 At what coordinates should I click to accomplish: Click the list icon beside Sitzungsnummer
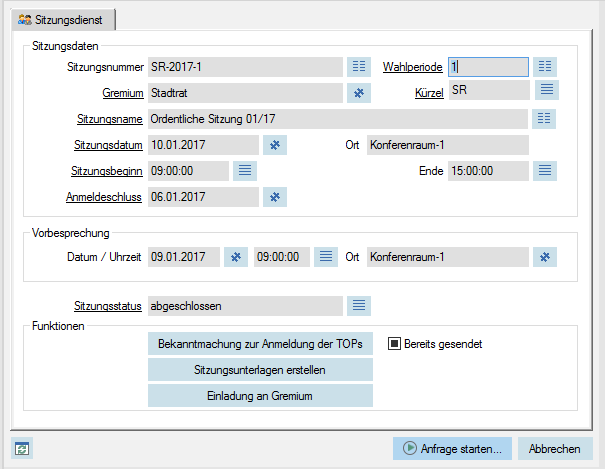click(358, 67)
